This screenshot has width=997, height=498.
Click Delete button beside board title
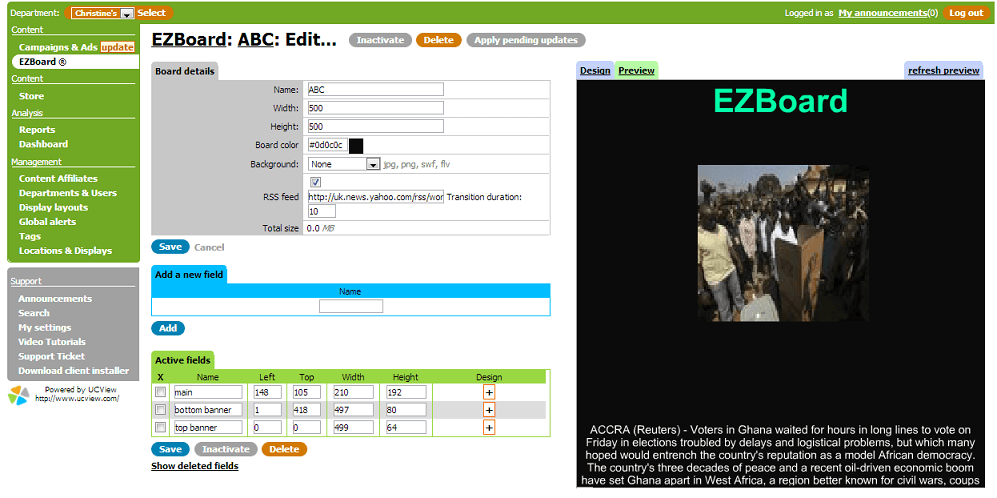click(439, 40)
